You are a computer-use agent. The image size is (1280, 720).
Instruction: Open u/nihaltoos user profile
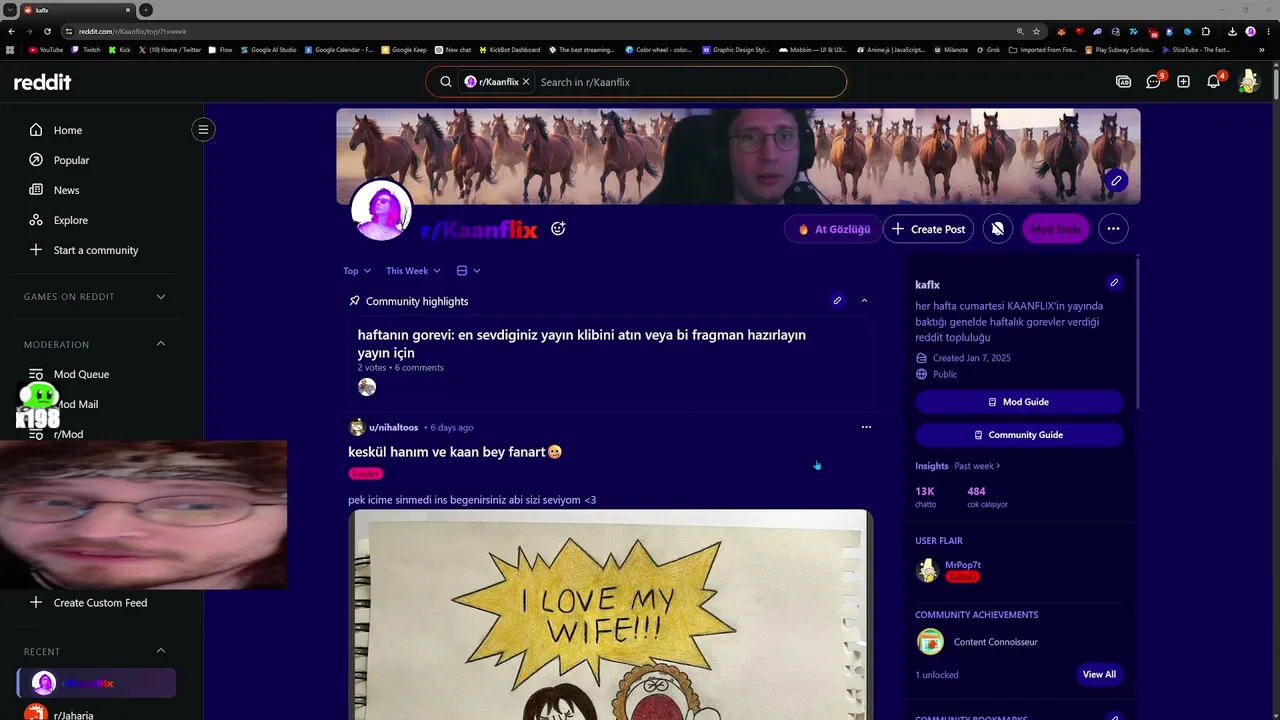tap(393, 428)
